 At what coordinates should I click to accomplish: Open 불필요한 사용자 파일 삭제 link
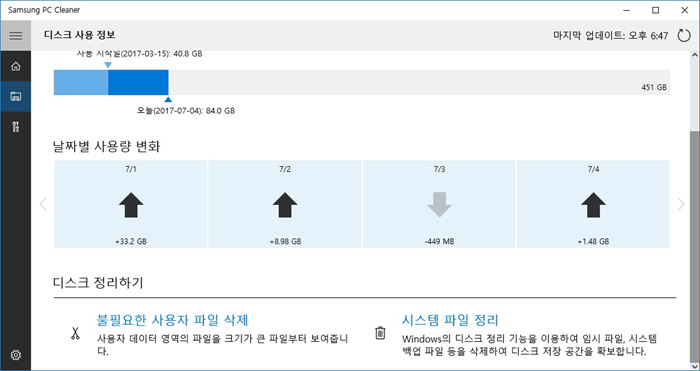tap(172, 320)
